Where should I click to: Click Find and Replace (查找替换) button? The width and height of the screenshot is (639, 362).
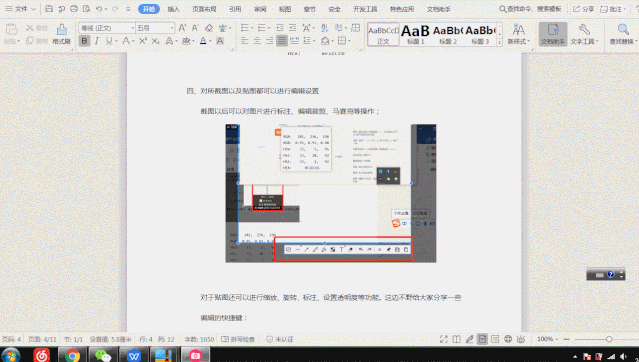point(622,34)
